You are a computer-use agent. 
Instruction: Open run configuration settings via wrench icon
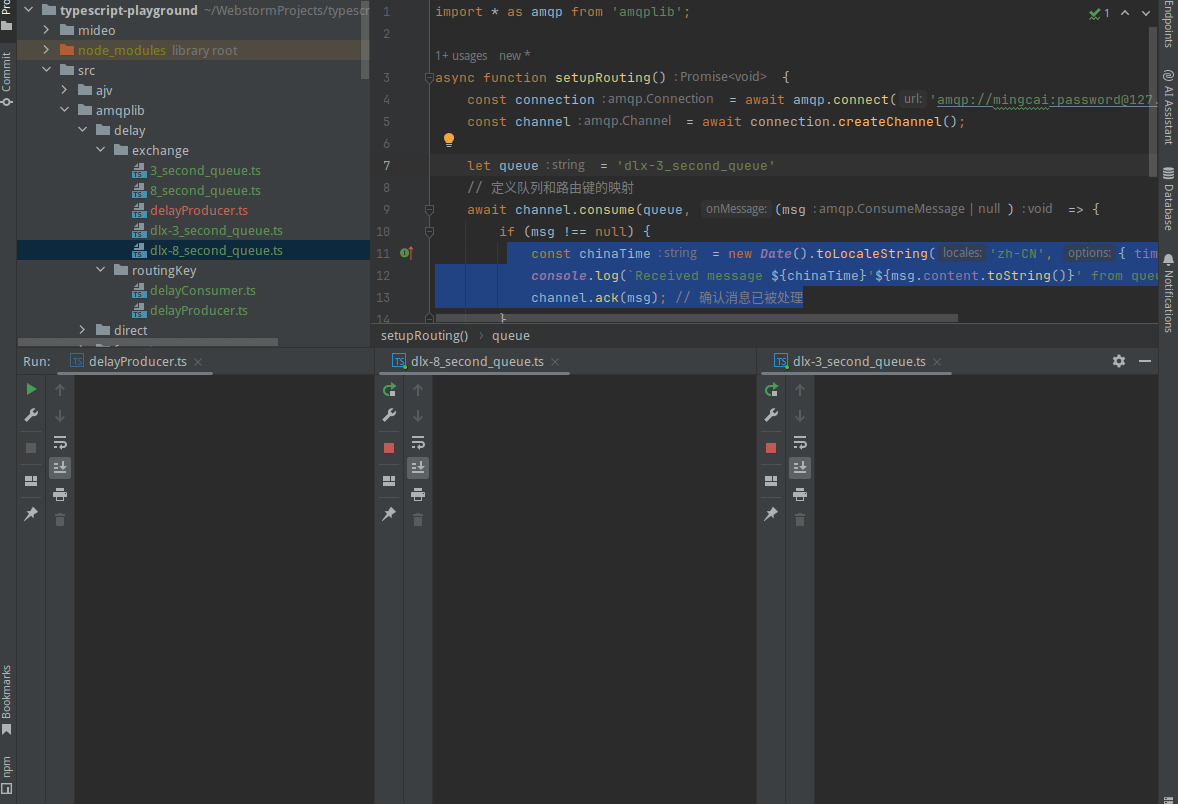point(31,415)
